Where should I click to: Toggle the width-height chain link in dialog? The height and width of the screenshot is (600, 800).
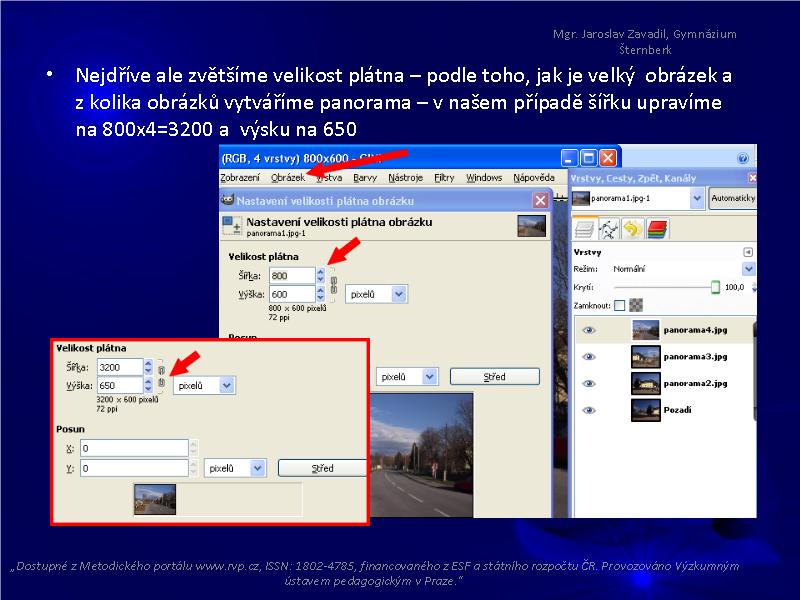(334, 285)
